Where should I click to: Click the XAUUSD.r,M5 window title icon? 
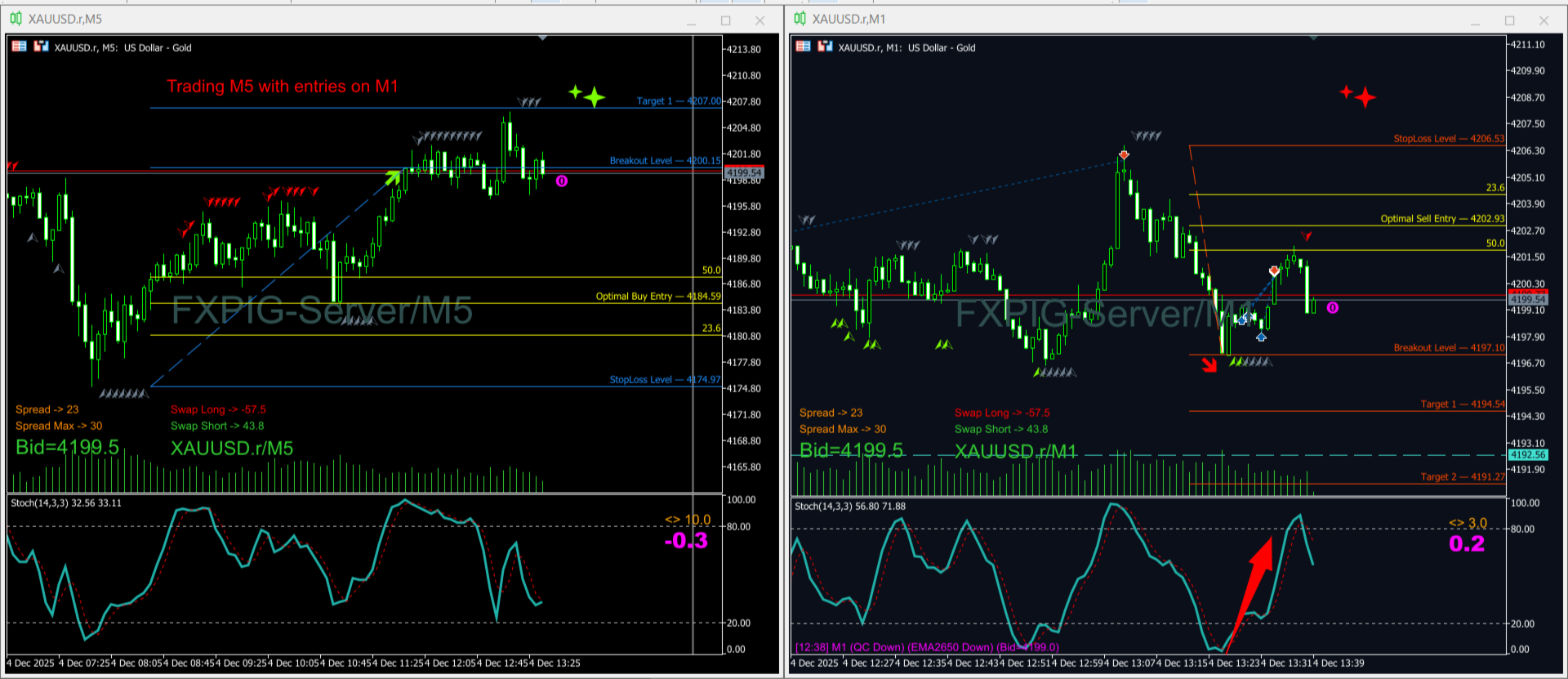(16, 19)
